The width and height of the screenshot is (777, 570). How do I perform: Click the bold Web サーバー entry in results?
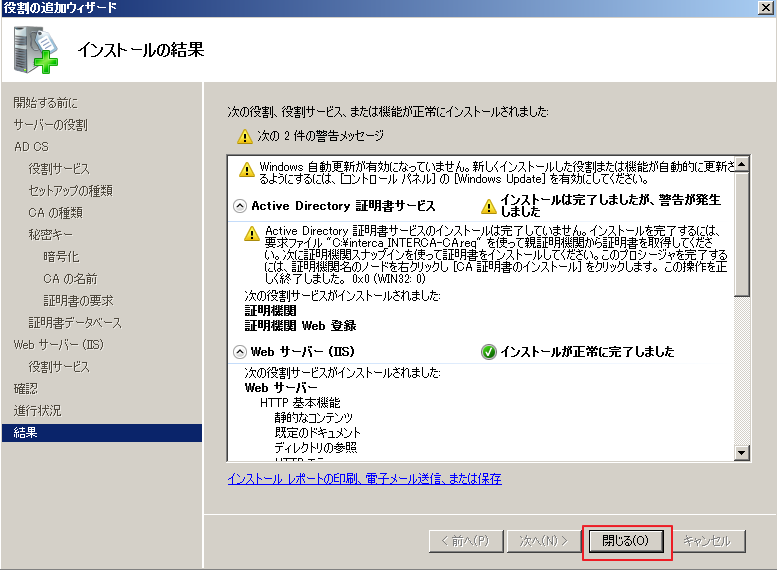click(x=281, y=388)
